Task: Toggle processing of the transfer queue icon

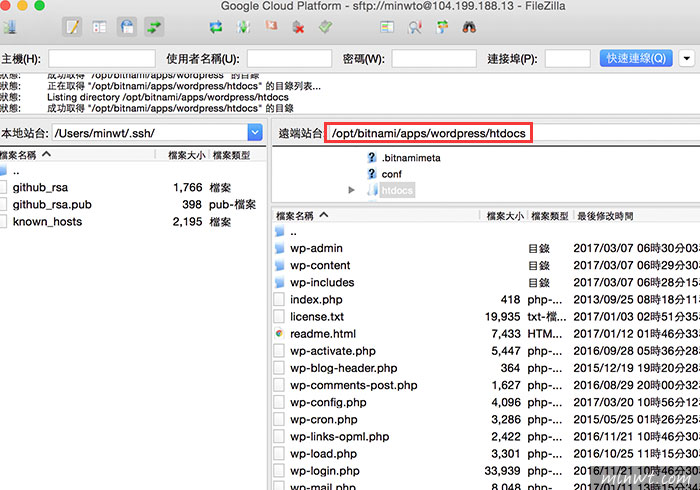Action: (243, 27)
